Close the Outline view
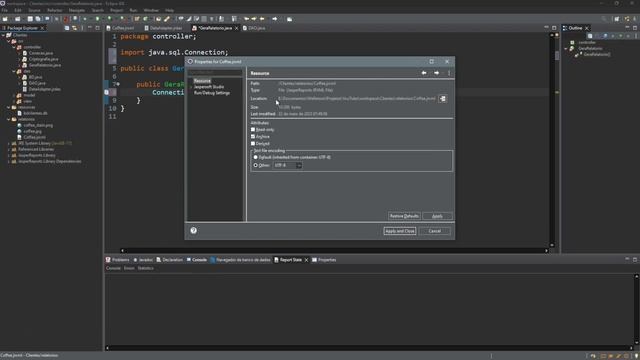 (587, 28)
